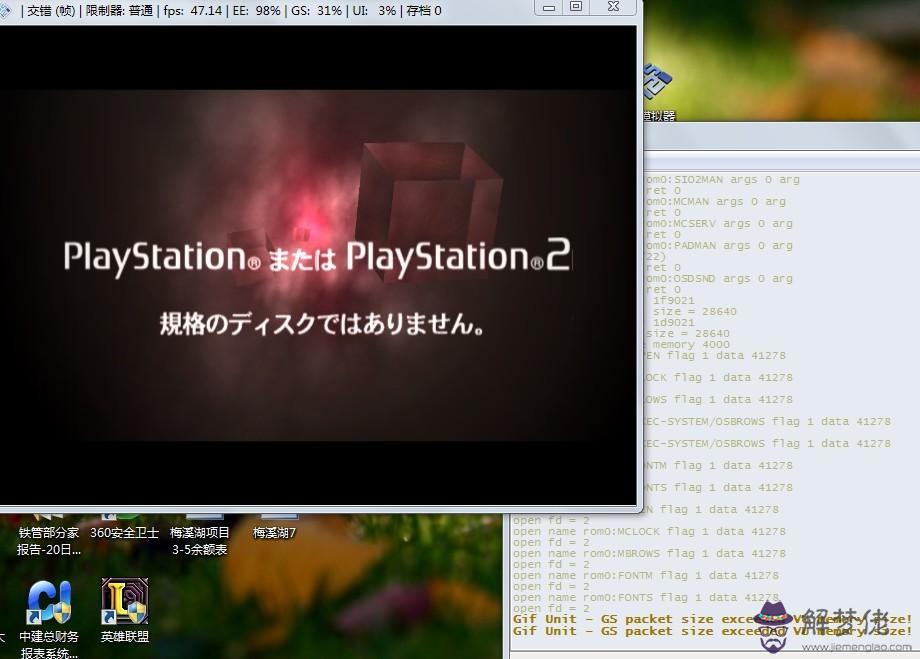Close the PCSX2 game window

click(614, 7)
